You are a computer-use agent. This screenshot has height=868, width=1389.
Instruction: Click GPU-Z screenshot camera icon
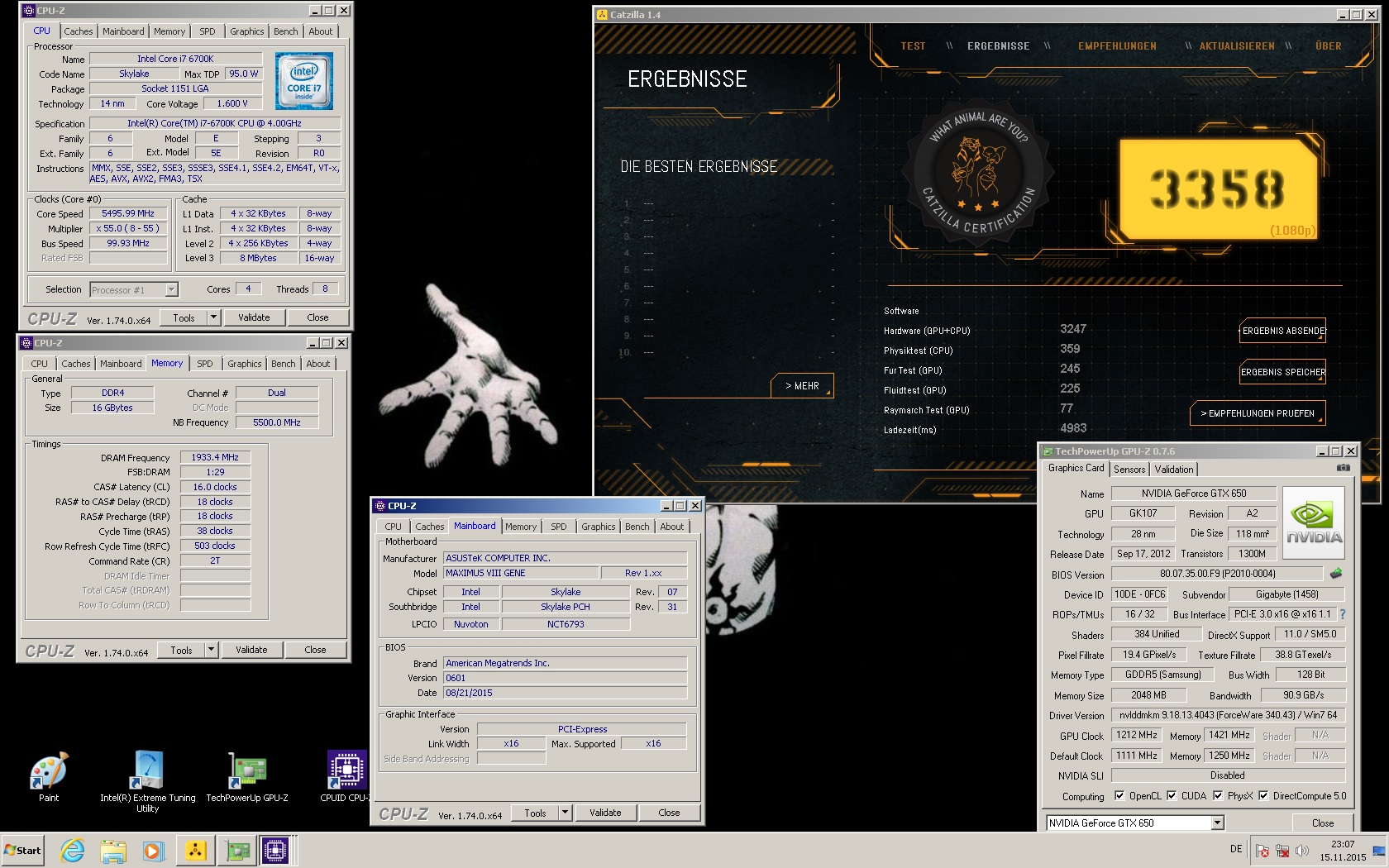click(x=1344, y=468)
